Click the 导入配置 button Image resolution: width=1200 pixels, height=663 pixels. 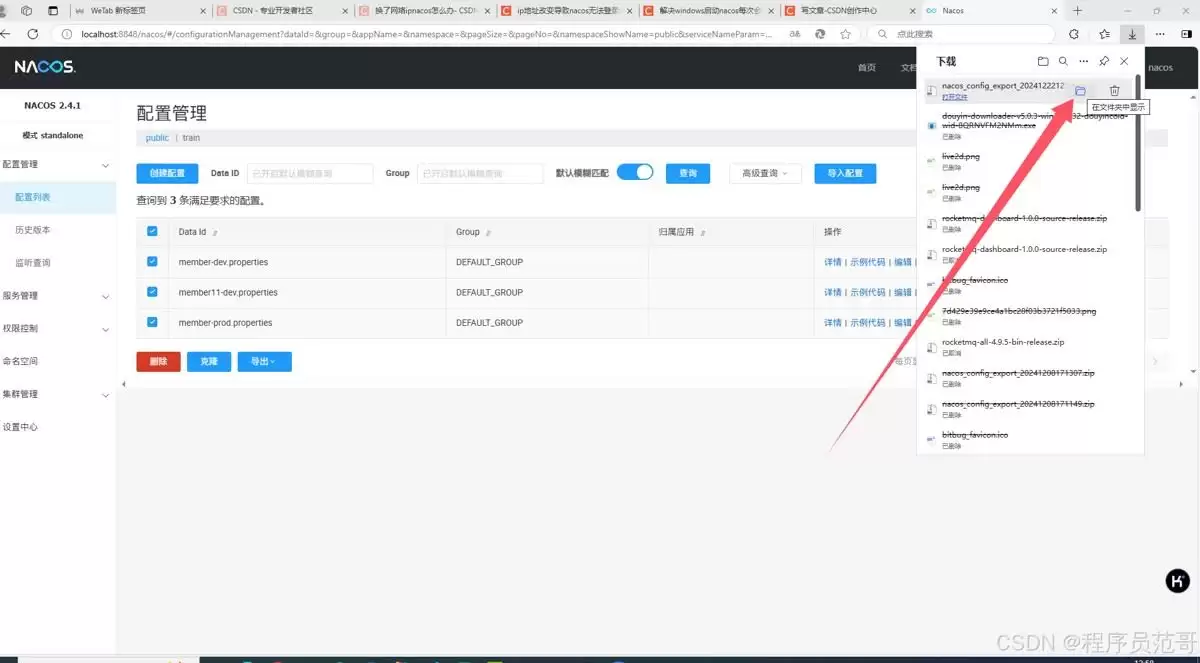tap(845, 173)
